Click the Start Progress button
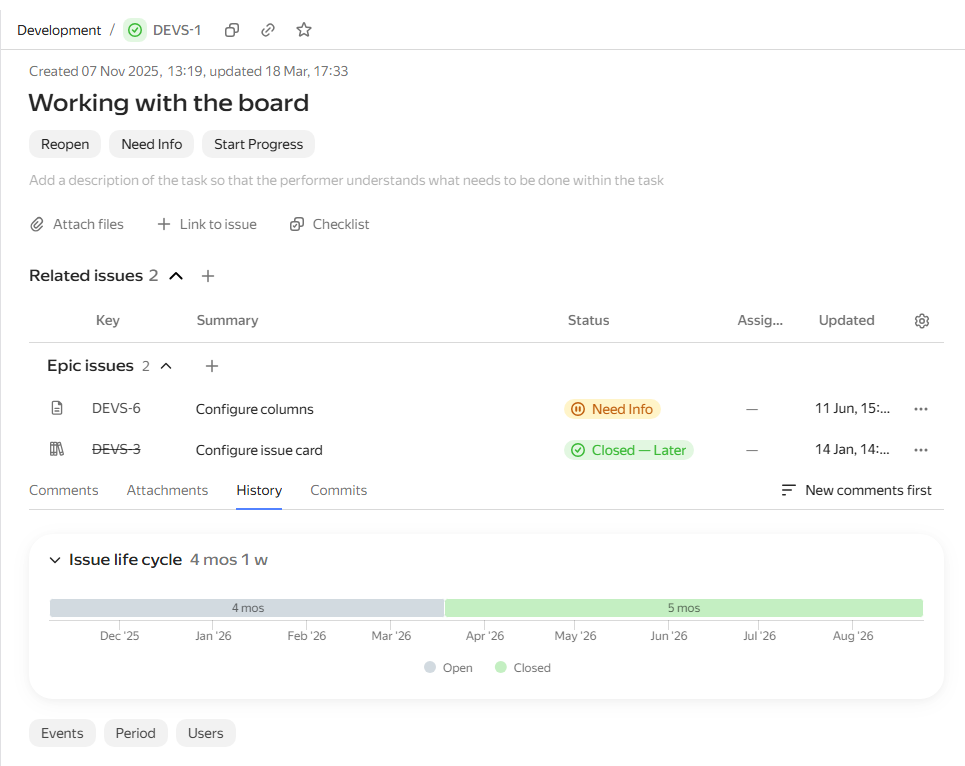 tap(258, 144)
